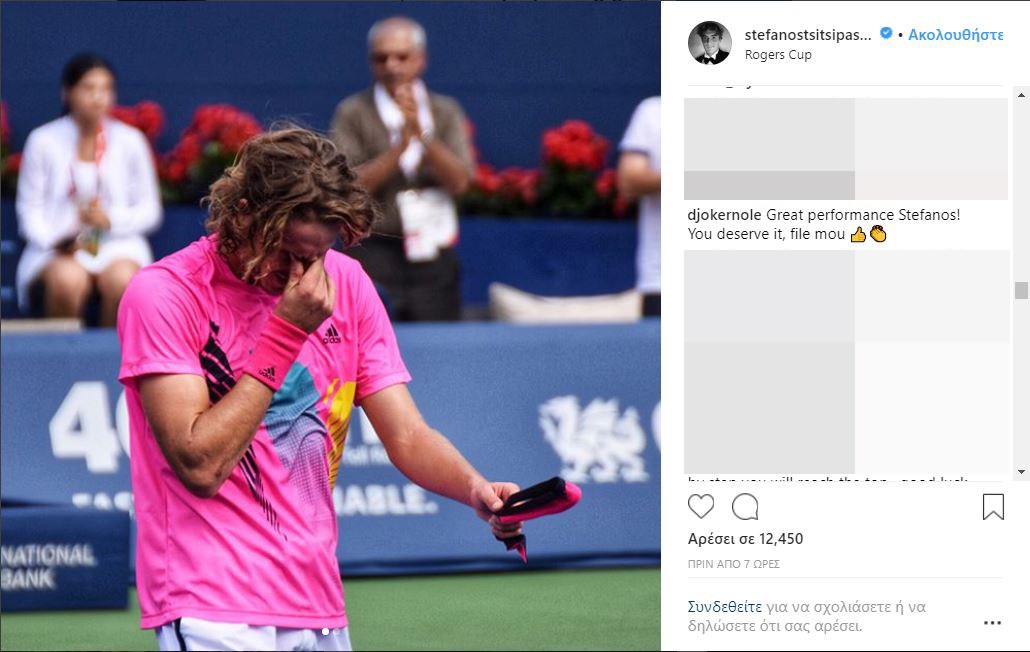Click the verified blue badge icon
The image size is (1030, 652).
886,33
